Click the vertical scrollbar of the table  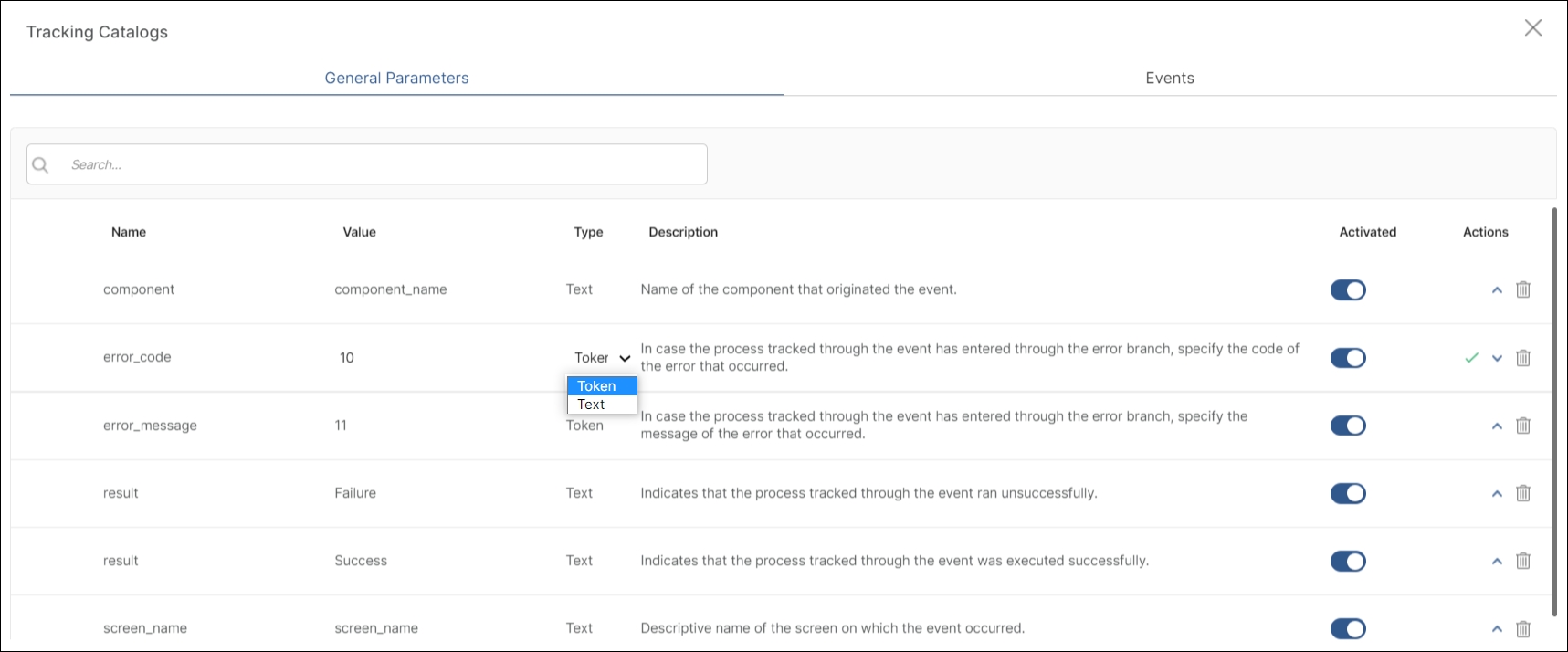click(1554, 411)
